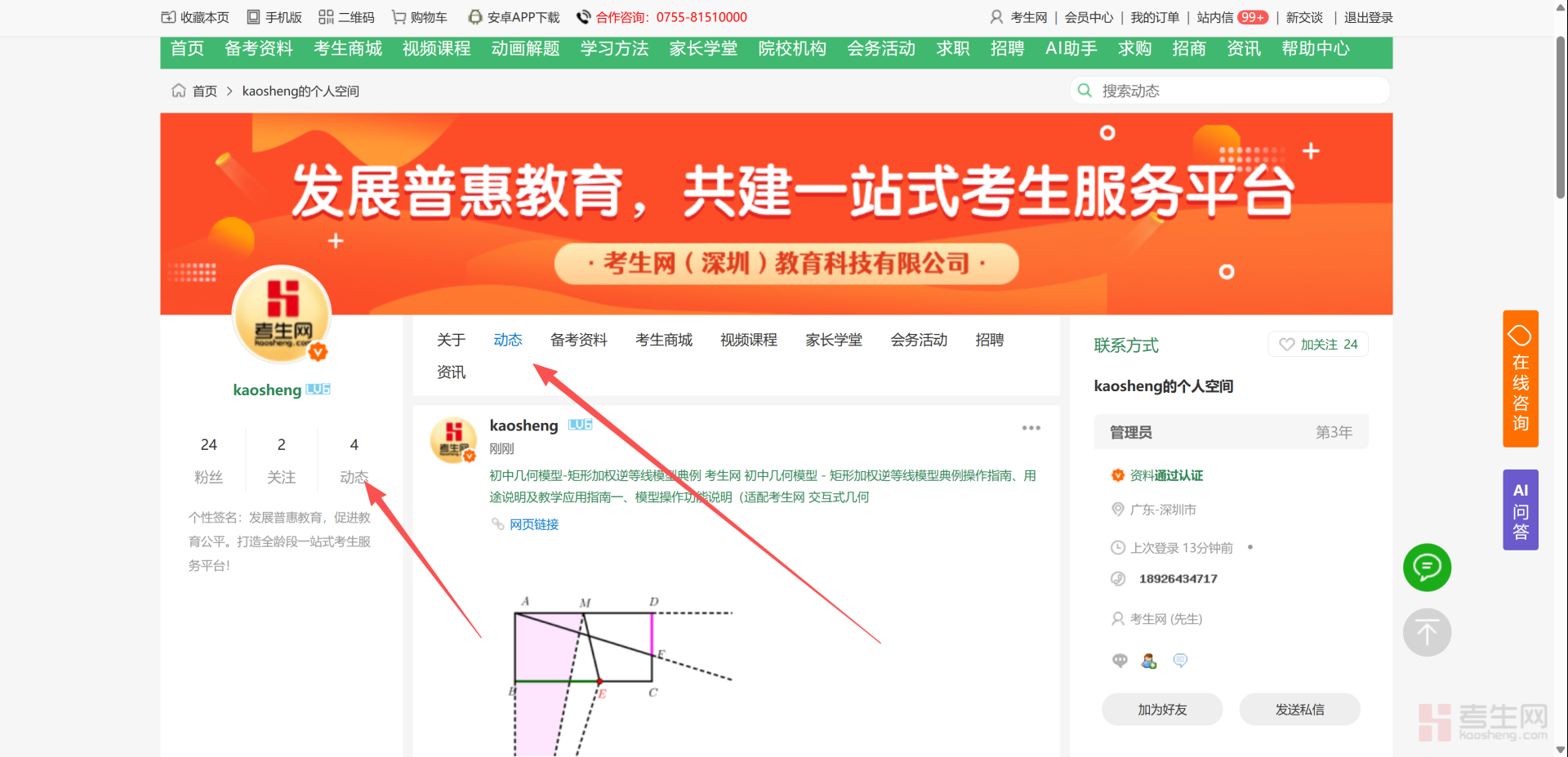Click the home icon in breadcrumb
Image resolution: width=1568 pixels, height=757 pixels.
pyautogui.click(x=178, y=91)
